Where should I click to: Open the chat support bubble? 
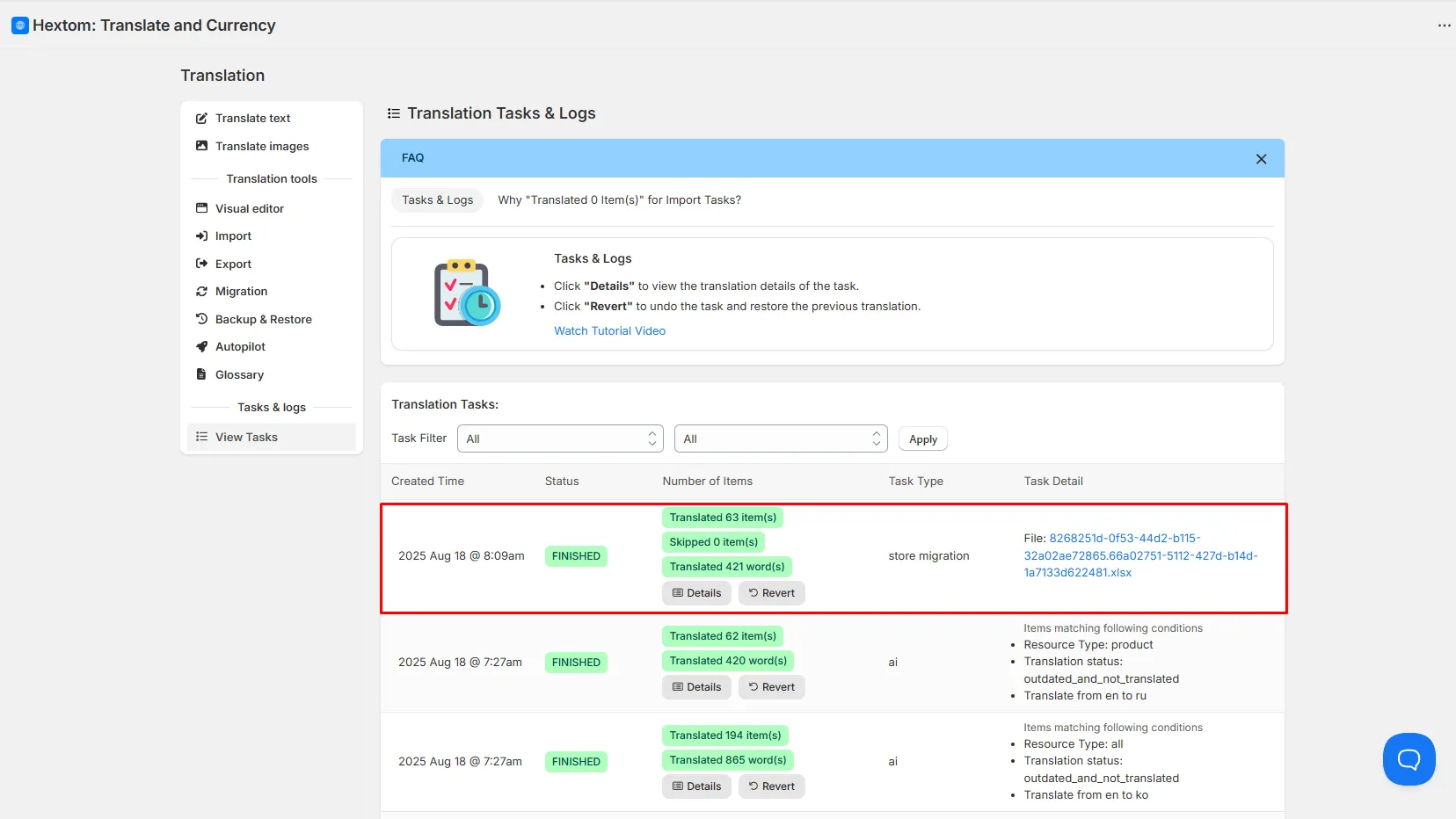click(1409, 759)
